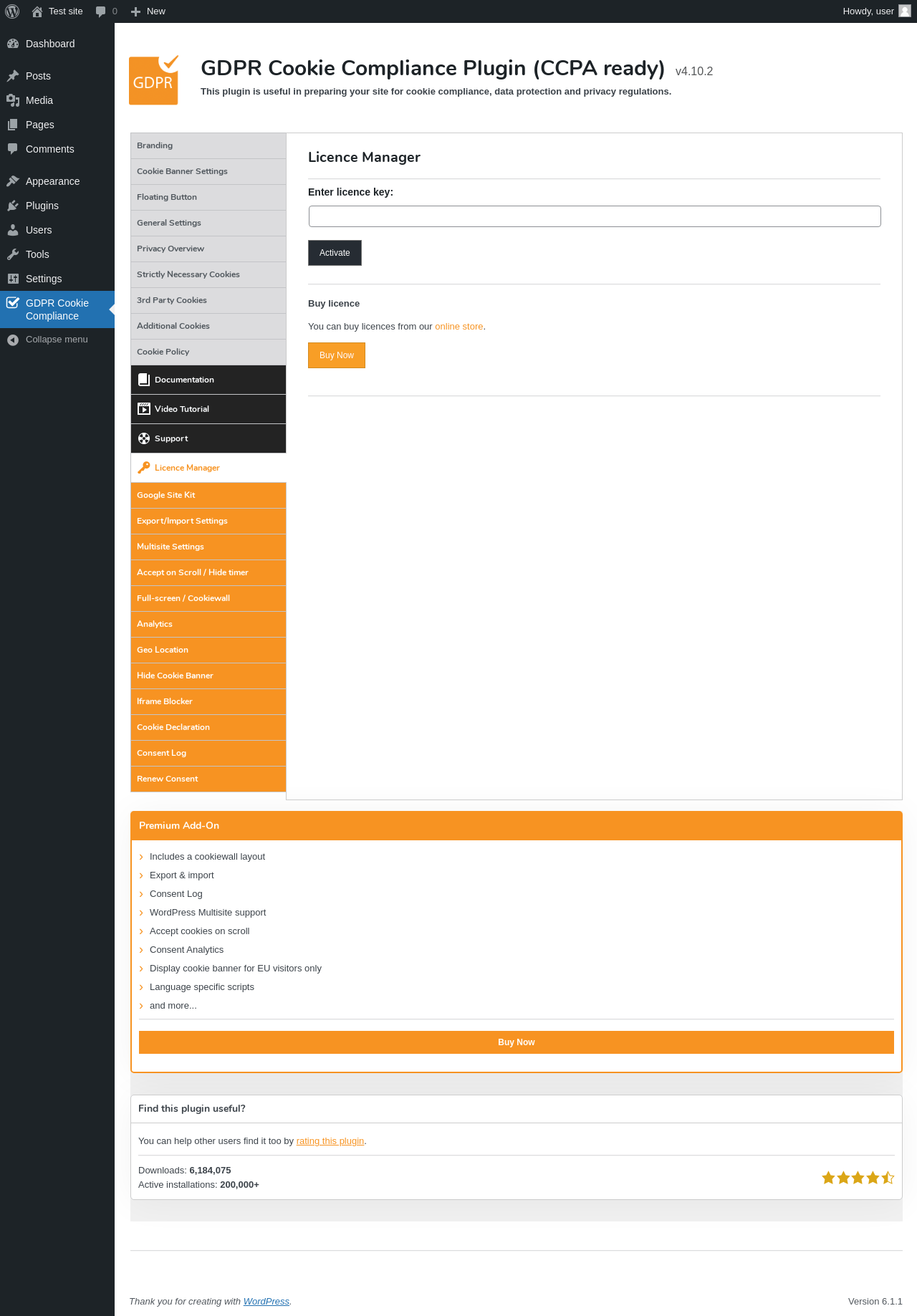Click the GDPR Cookie Compliance checkmark icon

click(13, 302)
